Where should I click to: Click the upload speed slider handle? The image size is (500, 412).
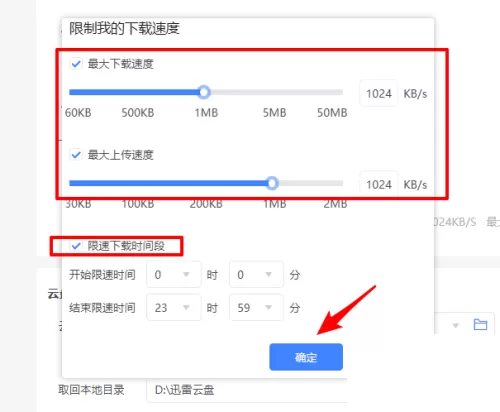[272, 183]
